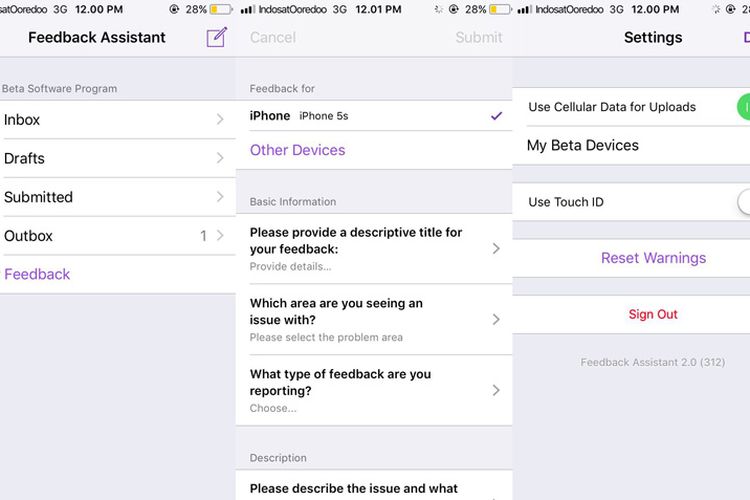Tap the rotation lock status icon

(x=174, y=9)
